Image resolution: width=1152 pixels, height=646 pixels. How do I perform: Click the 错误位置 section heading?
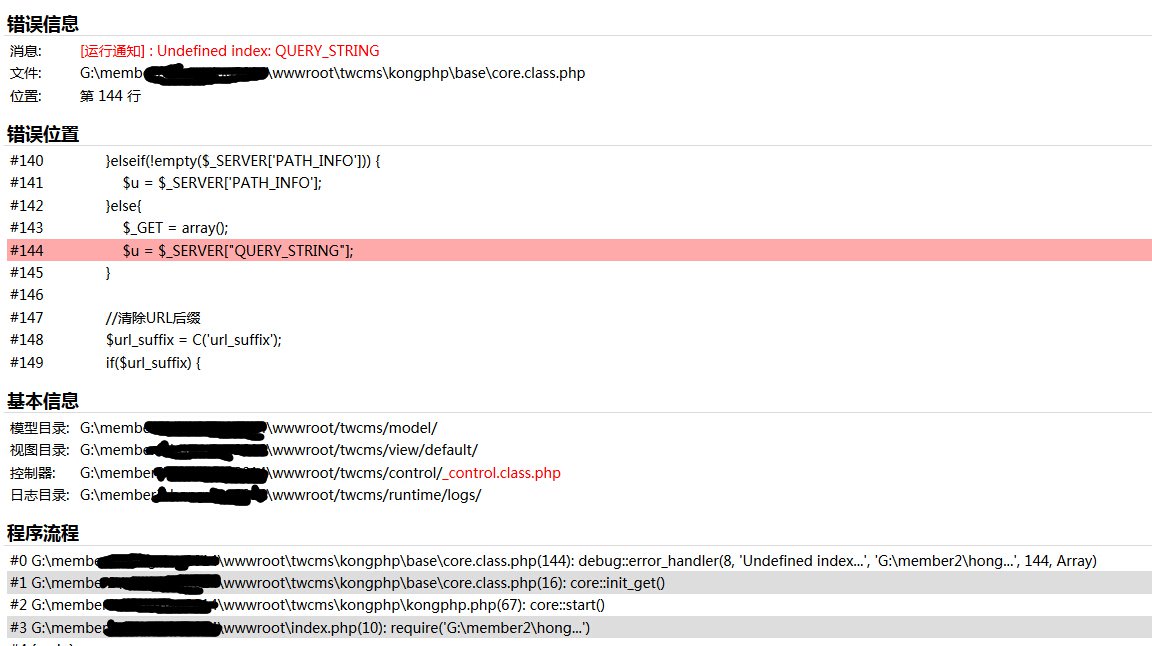coord(43,134)
